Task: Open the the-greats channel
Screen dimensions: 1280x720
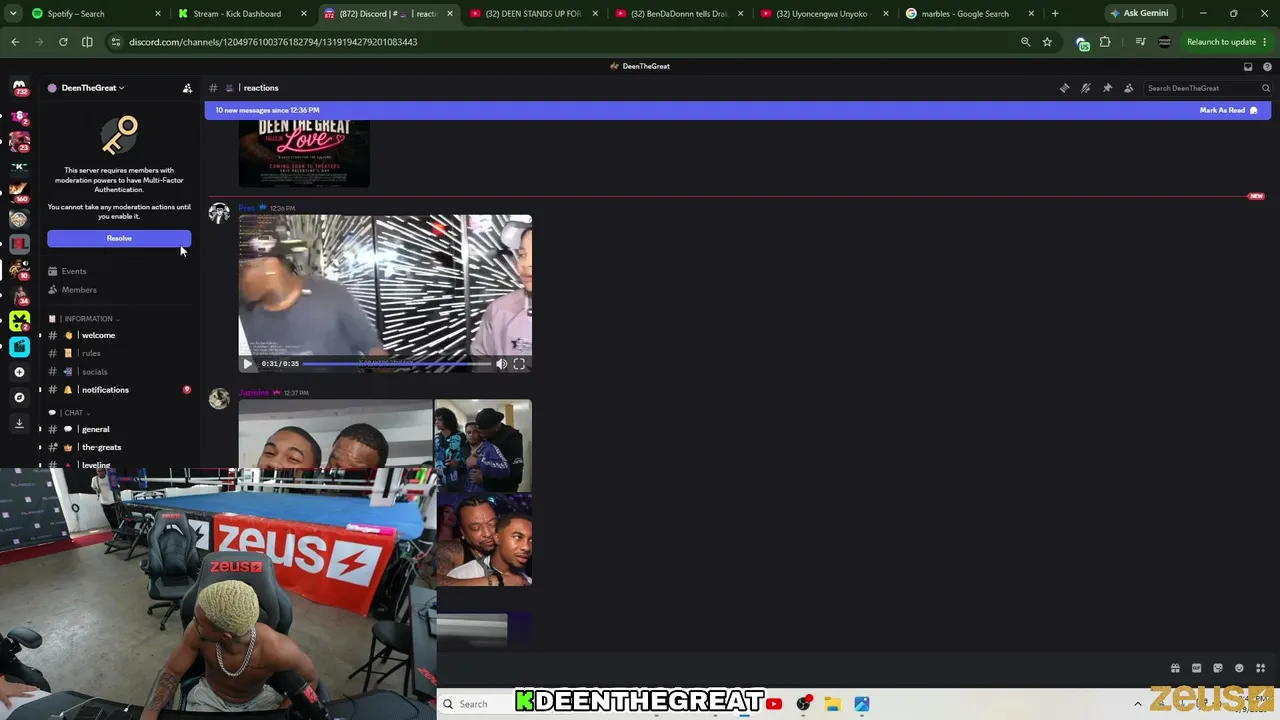Action: [118, 447]
